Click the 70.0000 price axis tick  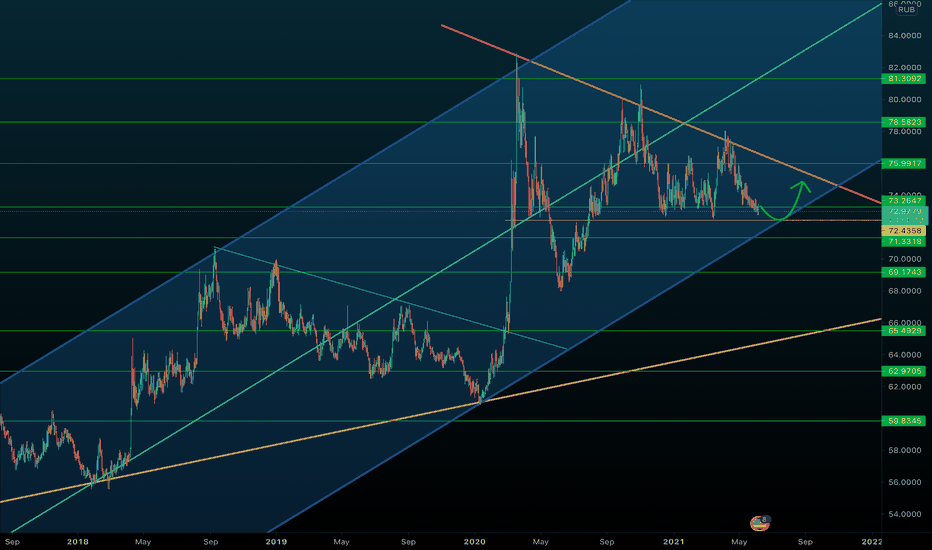905,259
